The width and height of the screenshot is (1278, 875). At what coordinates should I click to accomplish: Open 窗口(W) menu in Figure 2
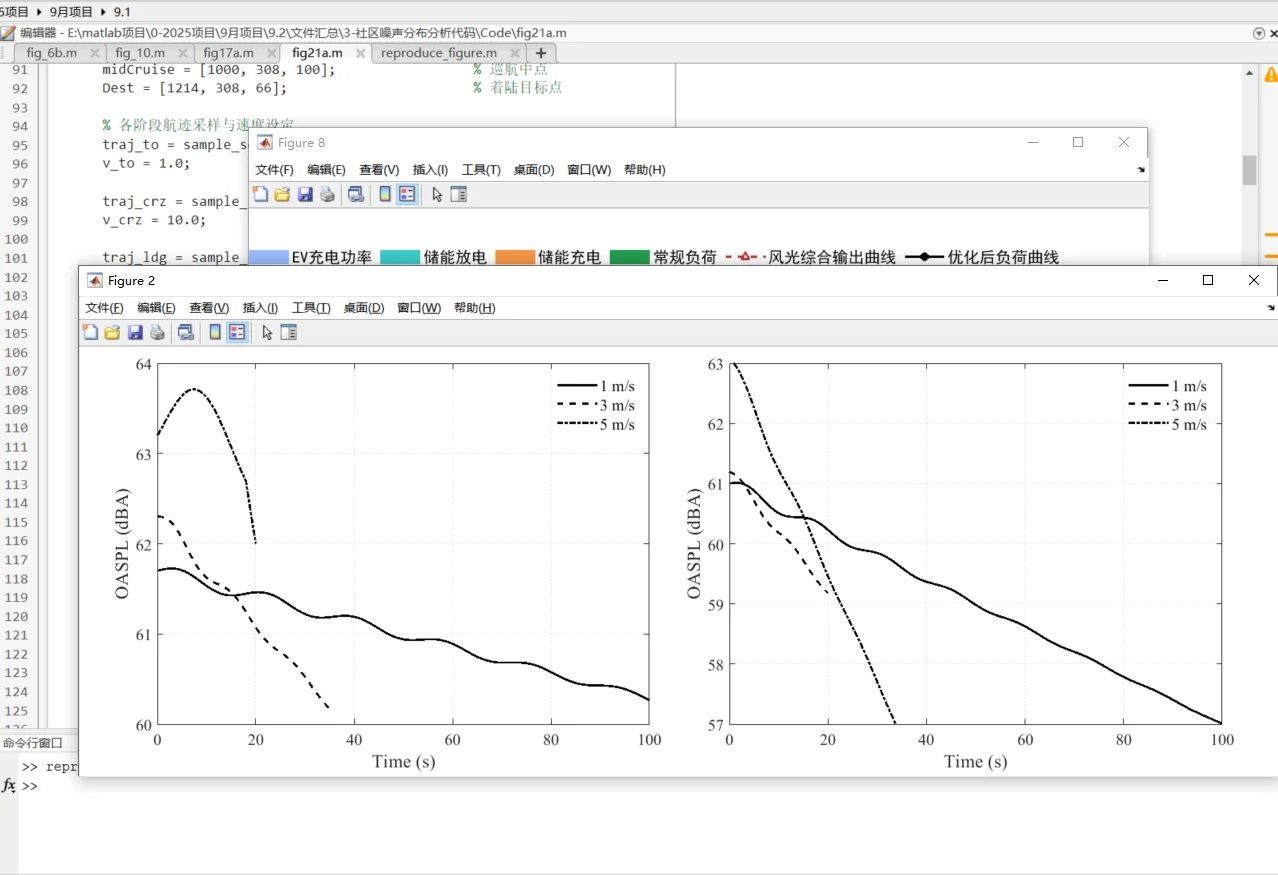(x=419, y=308)
